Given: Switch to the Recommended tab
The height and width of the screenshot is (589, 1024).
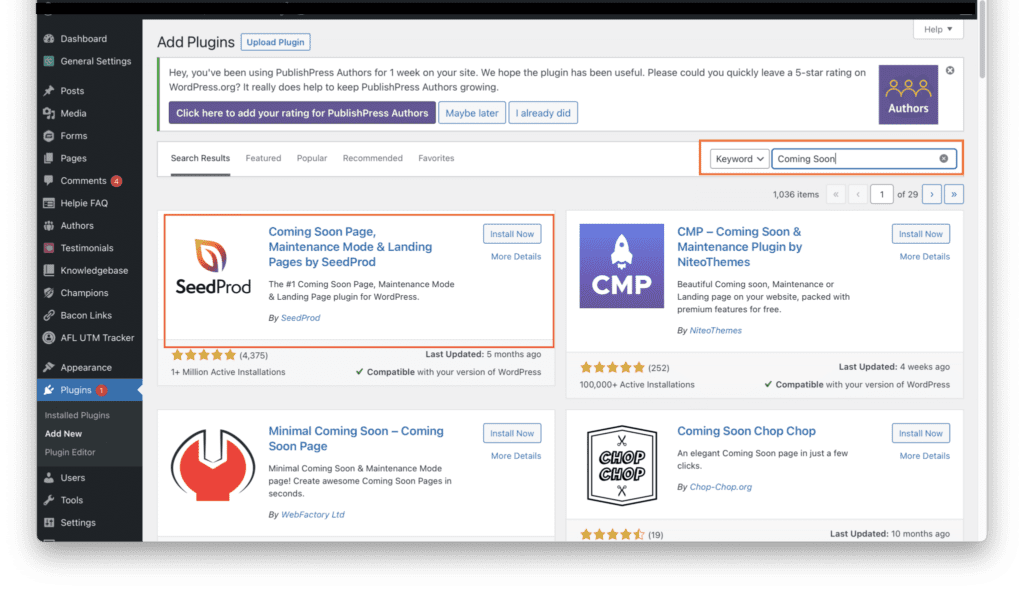Looking at the screenshot, I should [372, 158].
